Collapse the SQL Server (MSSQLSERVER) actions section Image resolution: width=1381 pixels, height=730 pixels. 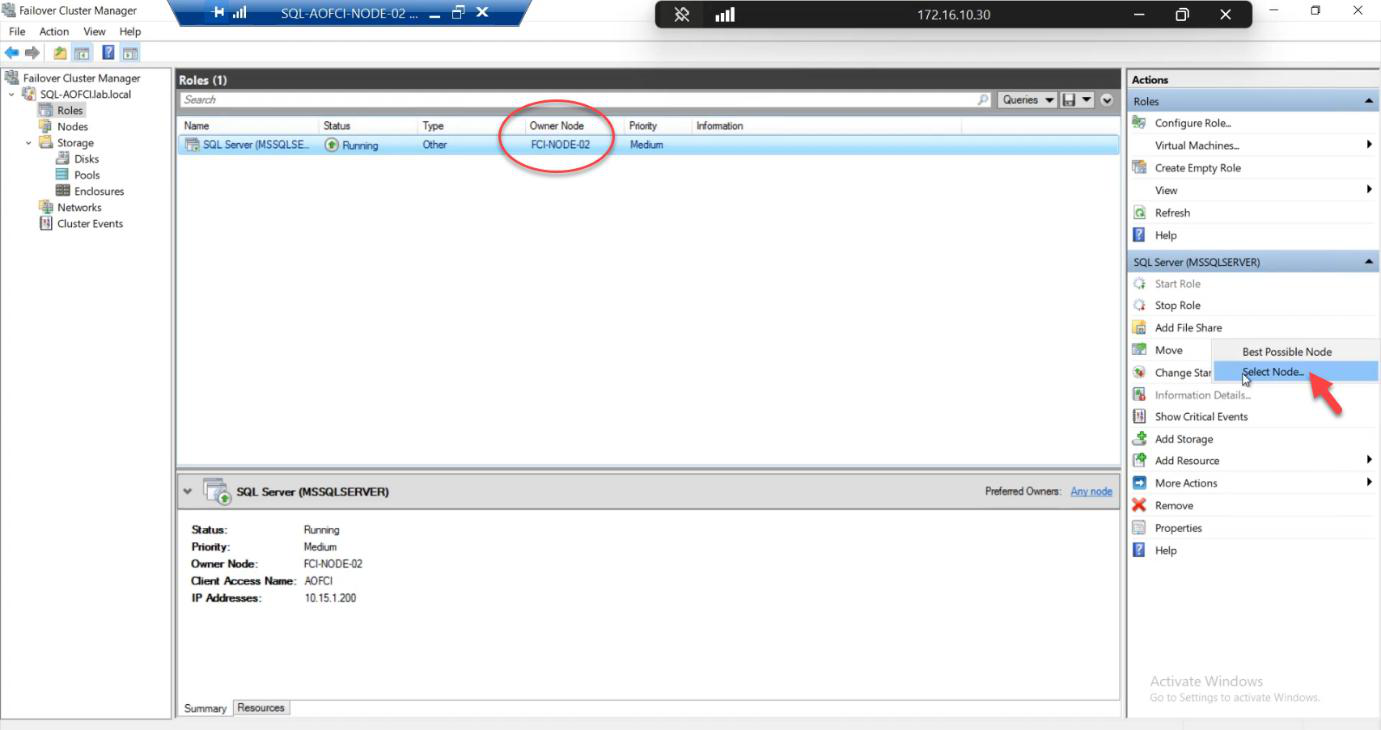coord(1369,262)
